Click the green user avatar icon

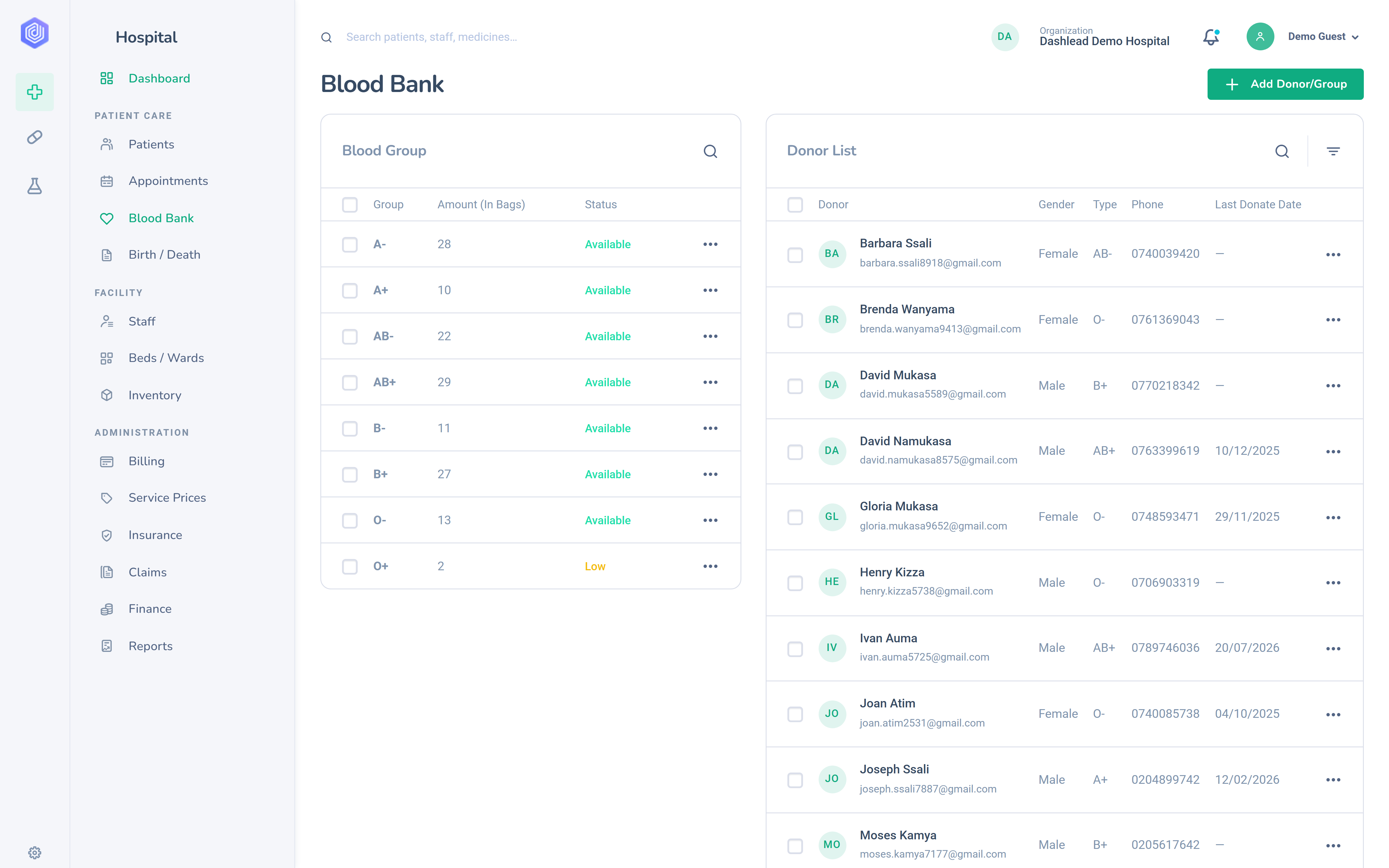coord(1260,37)
